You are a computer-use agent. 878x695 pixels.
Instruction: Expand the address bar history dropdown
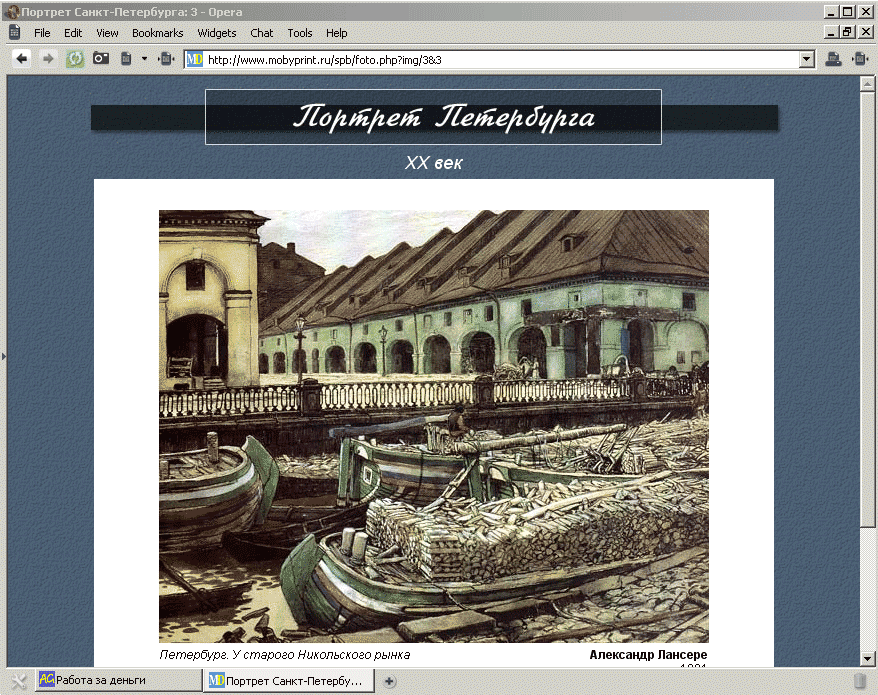coord(806,59)
